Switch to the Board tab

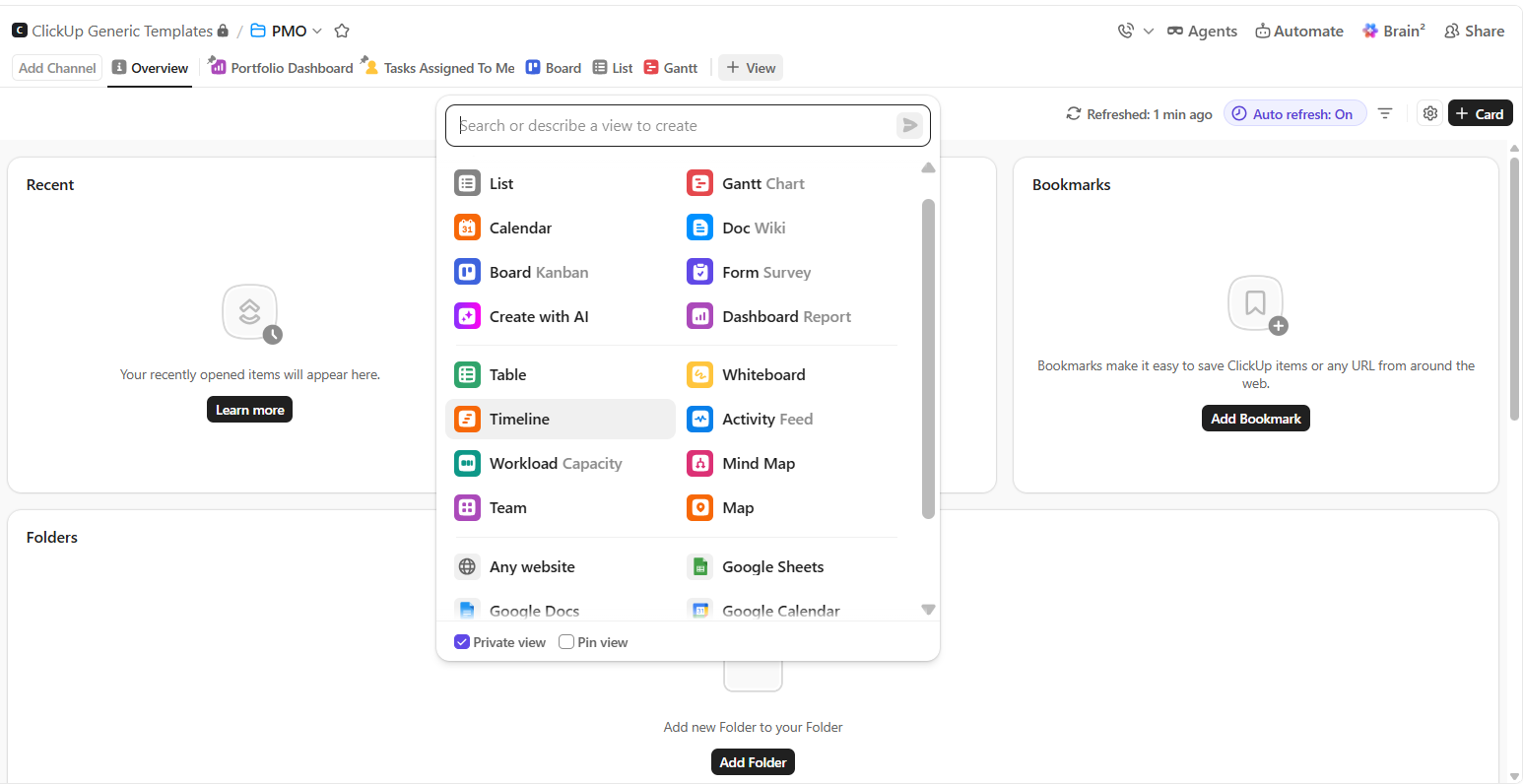click(x=553, y=68)
